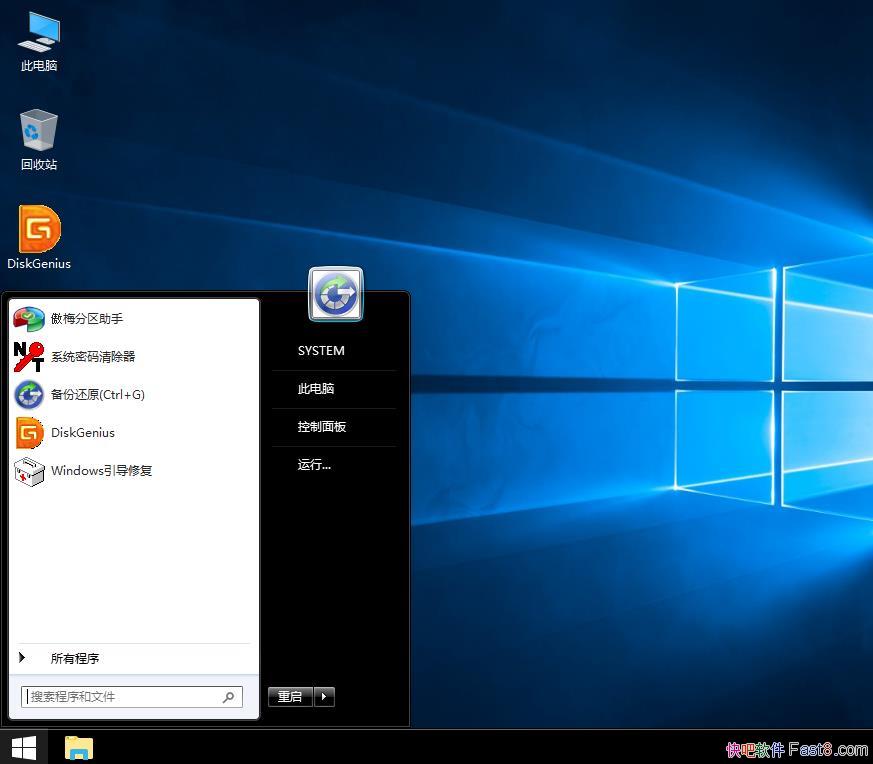This screenshot has width=873, height=764.
Task: Start the 备份还原(Ctrl+G) backup tool
Action: (97, 394)
